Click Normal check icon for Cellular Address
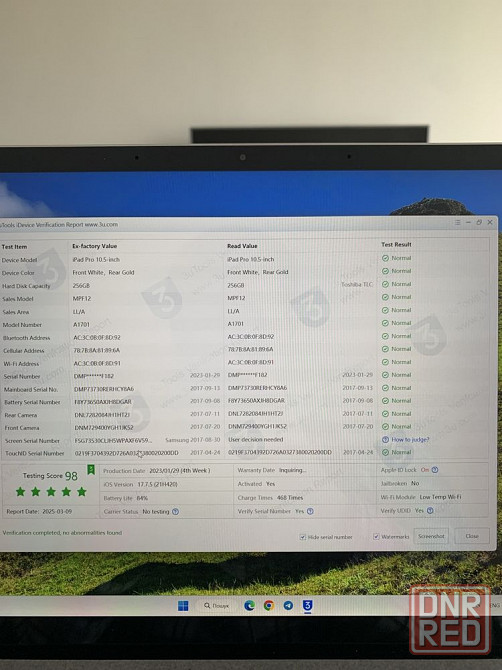The height and width of the screenshot is (670, 502). pos(385,349)
